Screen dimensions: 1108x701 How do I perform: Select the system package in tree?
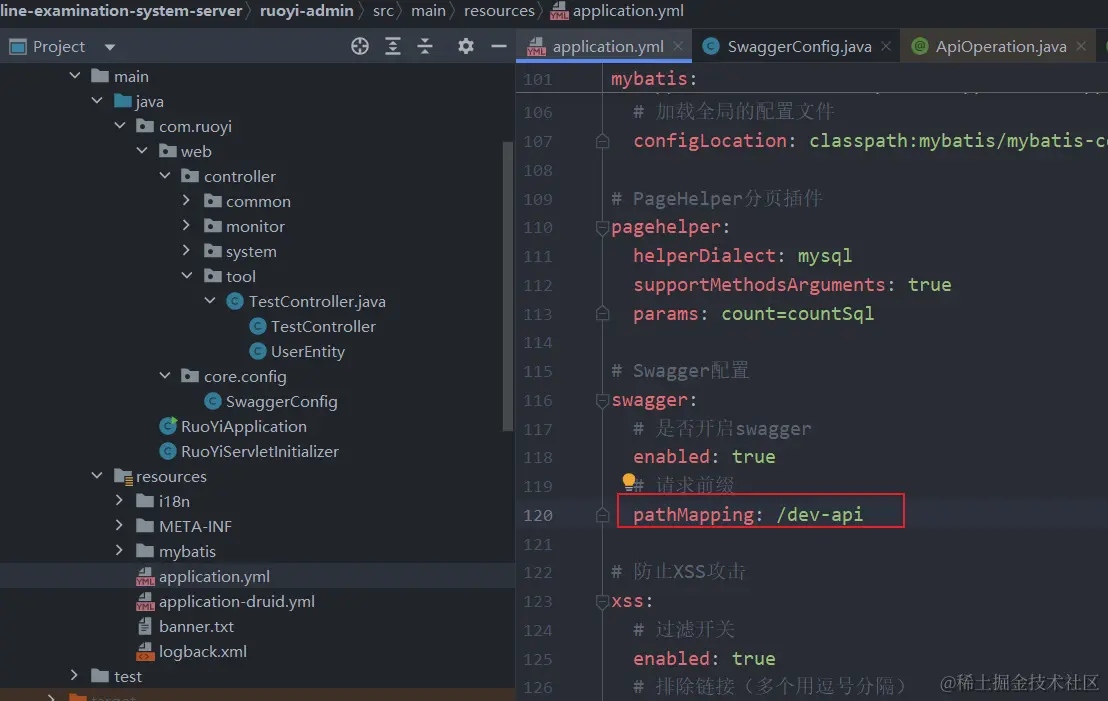(x=251, y=252)
